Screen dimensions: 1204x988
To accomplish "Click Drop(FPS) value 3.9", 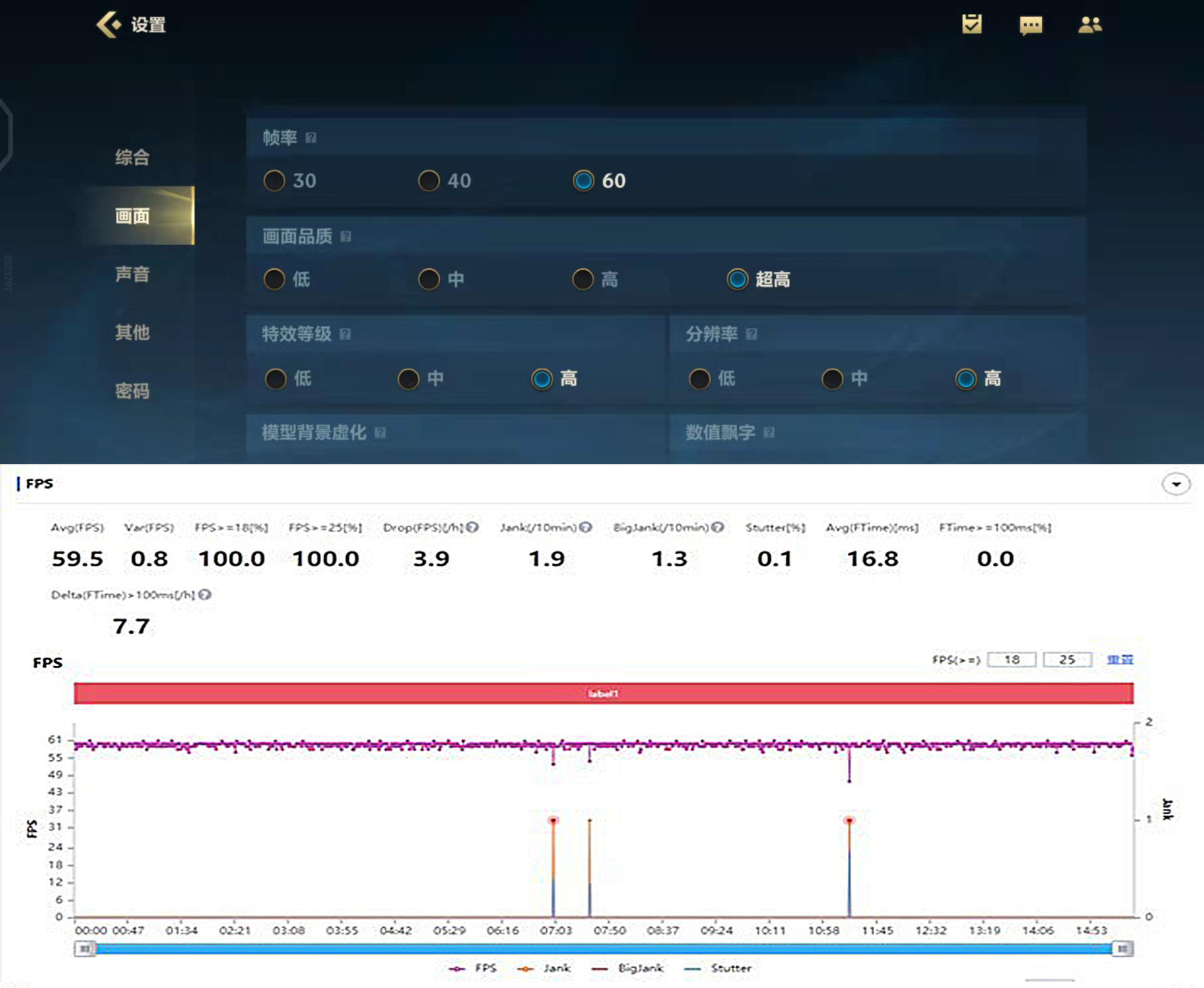I will click(431, 559).
